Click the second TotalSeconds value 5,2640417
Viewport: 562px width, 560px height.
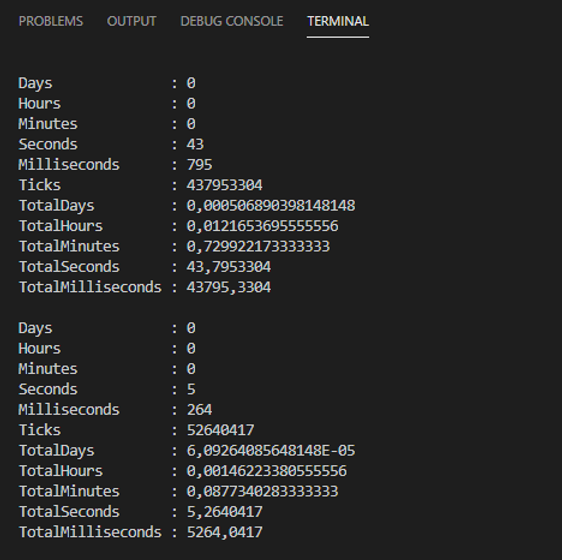(225, 512)
